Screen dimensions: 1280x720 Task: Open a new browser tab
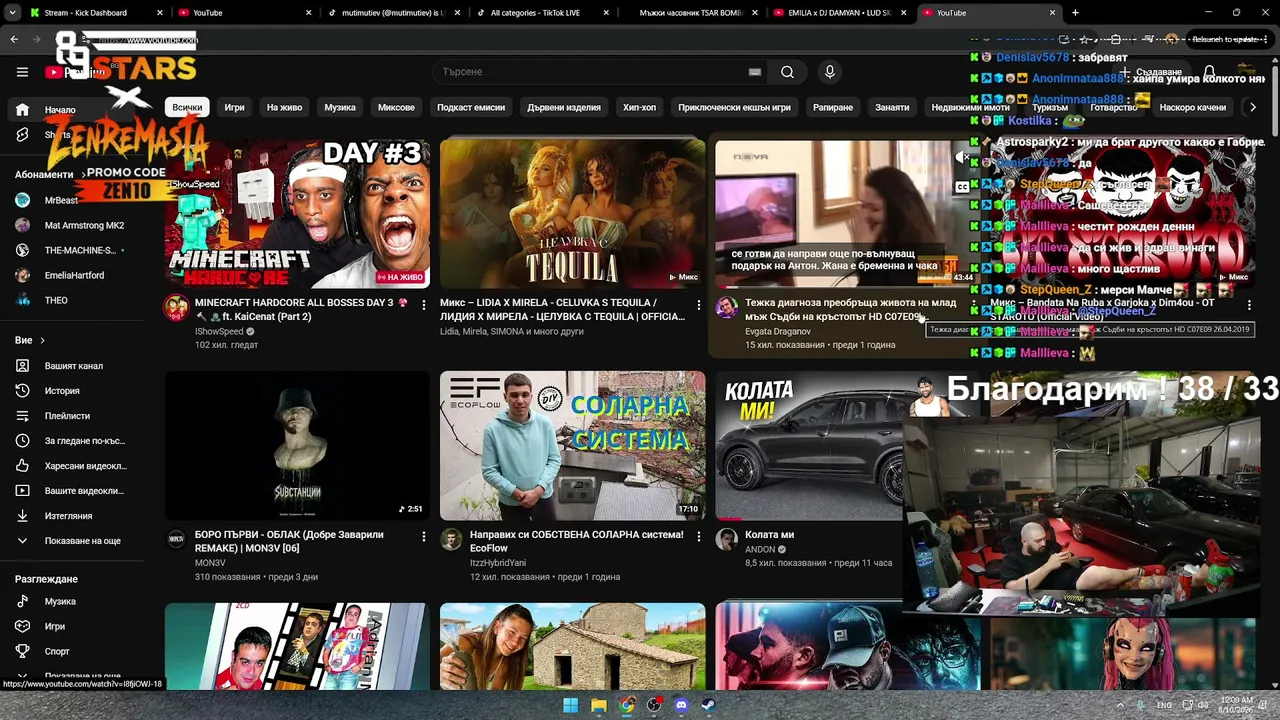pyautogui.click(x=1075, y=13)
